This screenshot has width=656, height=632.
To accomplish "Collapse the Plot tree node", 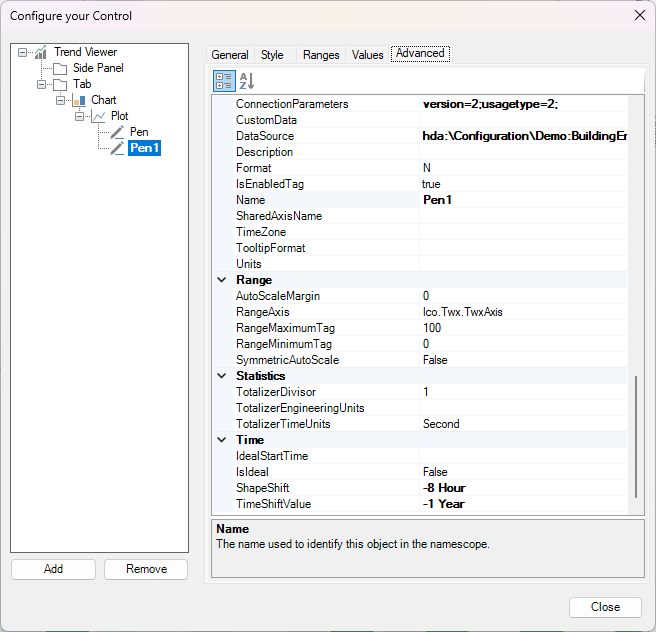I will 79,116.
